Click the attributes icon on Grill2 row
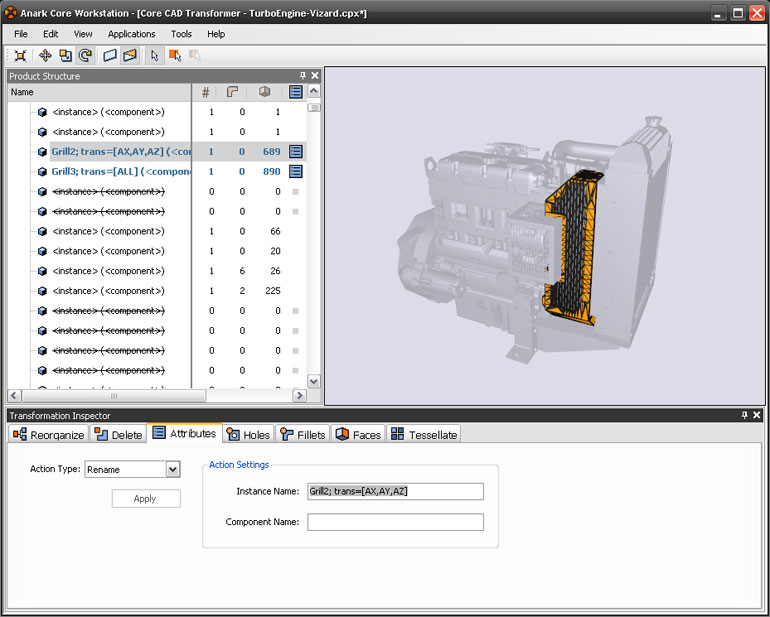 click(296, 151)
